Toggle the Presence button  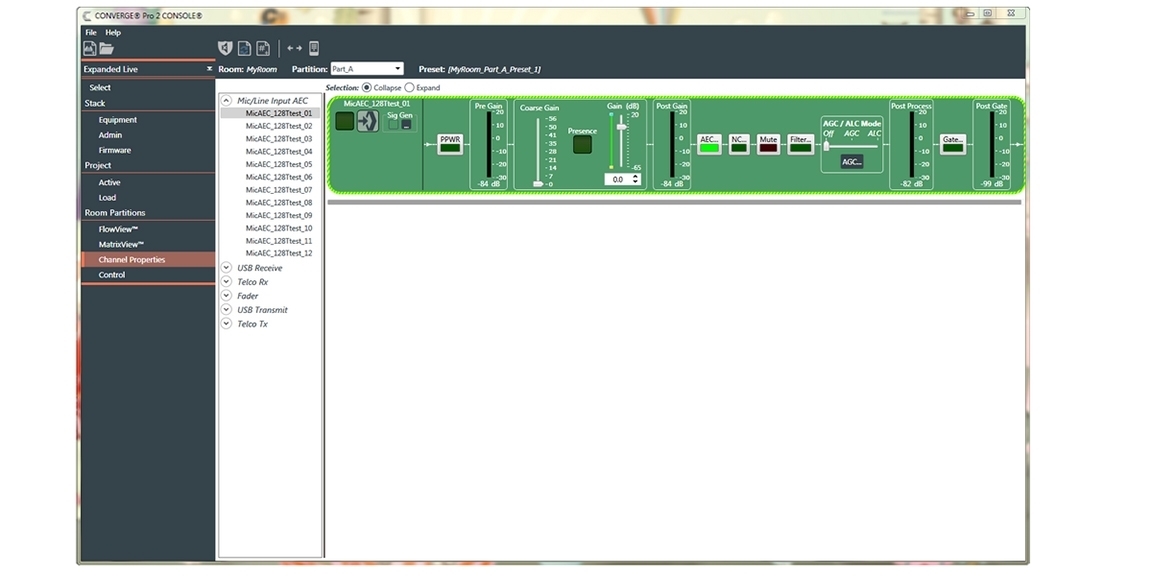pos(582,145)
